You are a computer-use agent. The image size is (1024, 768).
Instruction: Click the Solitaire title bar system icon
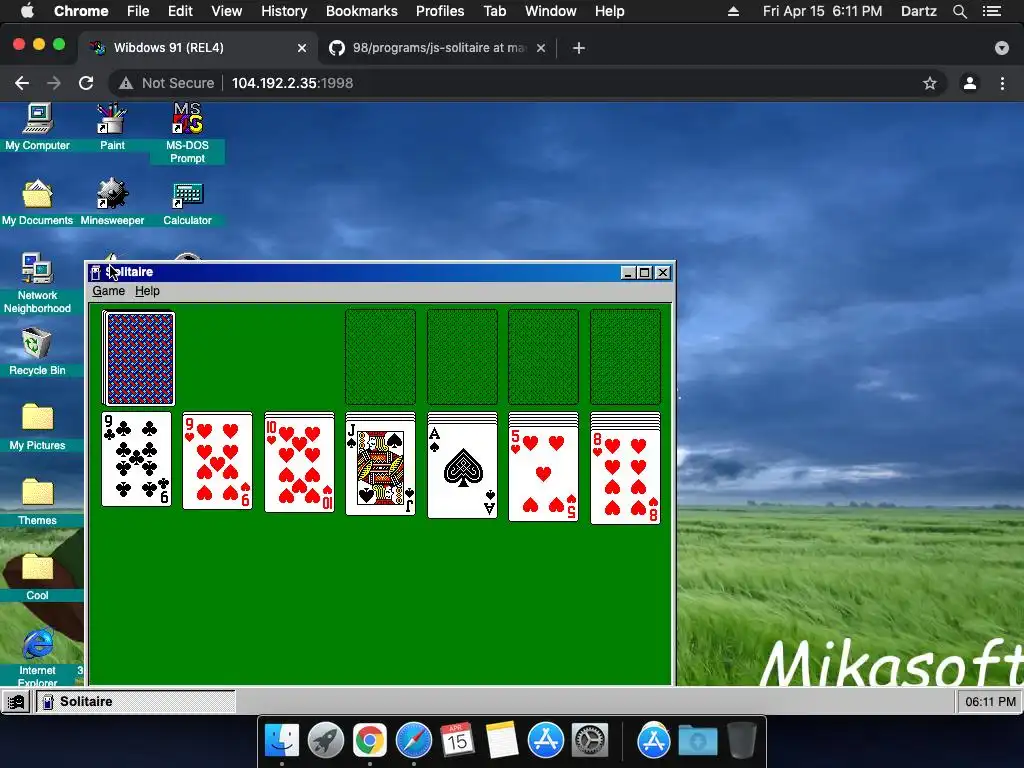pos(95,272)
